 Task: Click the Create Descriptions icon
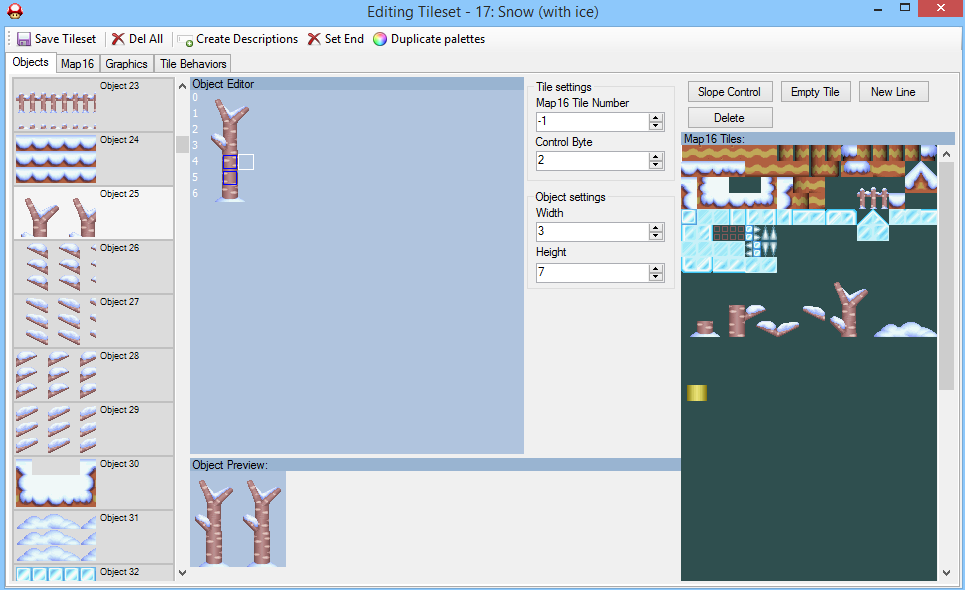[185, 41]
